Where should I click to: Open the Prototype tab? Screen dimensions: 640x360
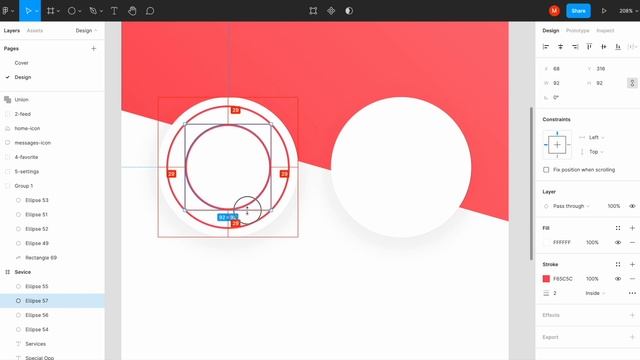click(x=578, y=31)
